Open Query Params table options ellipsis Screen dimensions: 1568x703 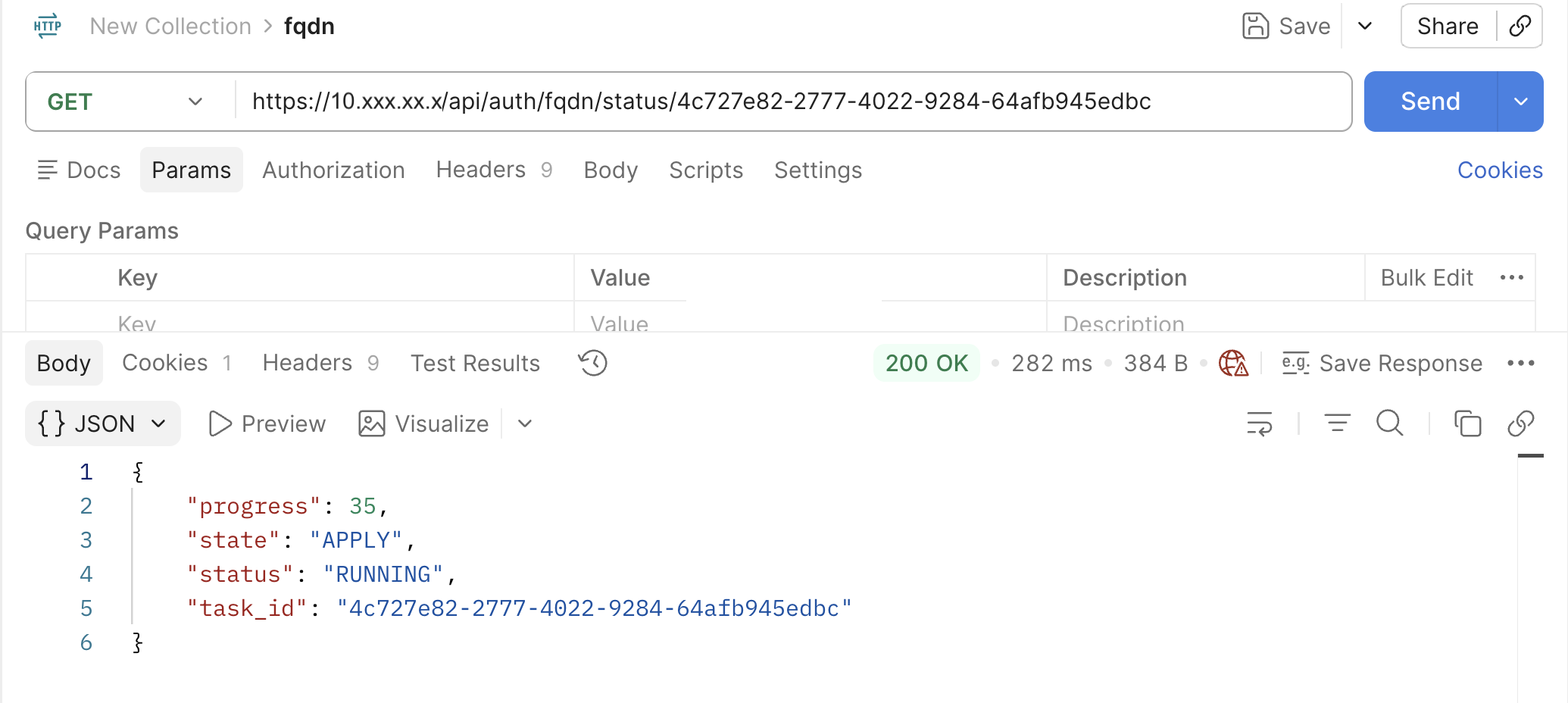(x=1512, y=278)
